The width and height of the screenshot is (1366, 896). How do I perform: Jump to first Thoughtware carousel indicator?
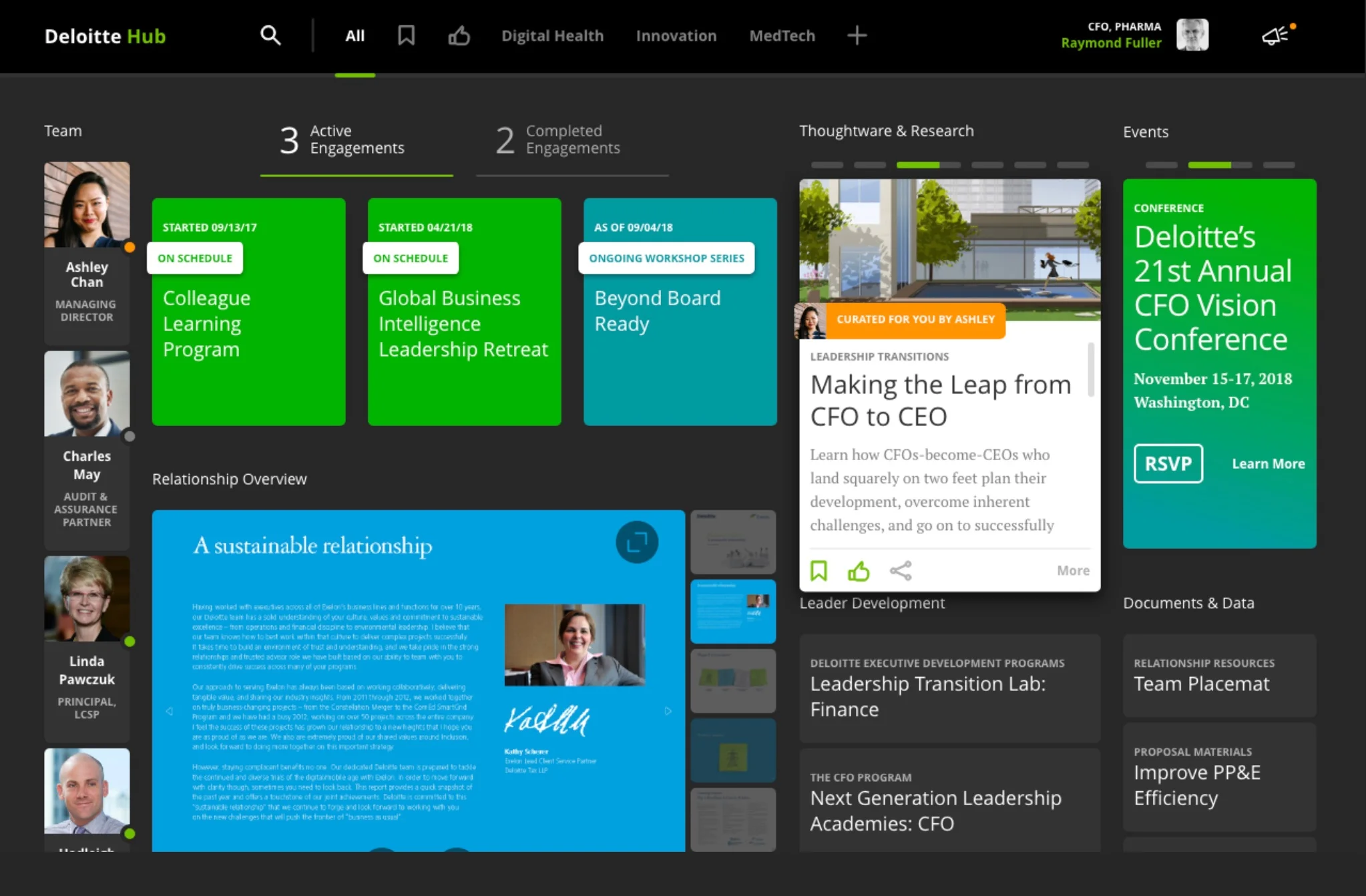(x=827, y=165)
